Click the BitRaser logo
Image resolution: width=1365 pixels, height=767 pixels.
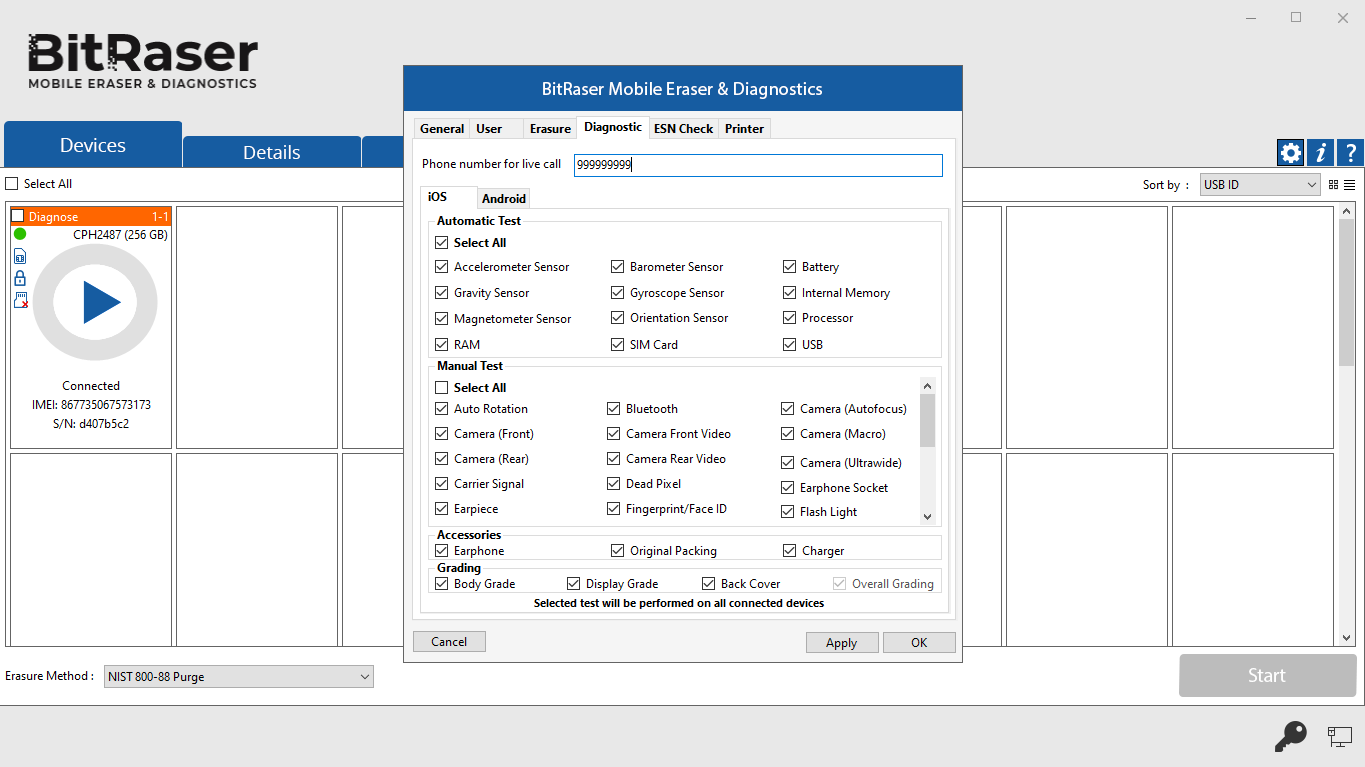(x=143, y=62)
